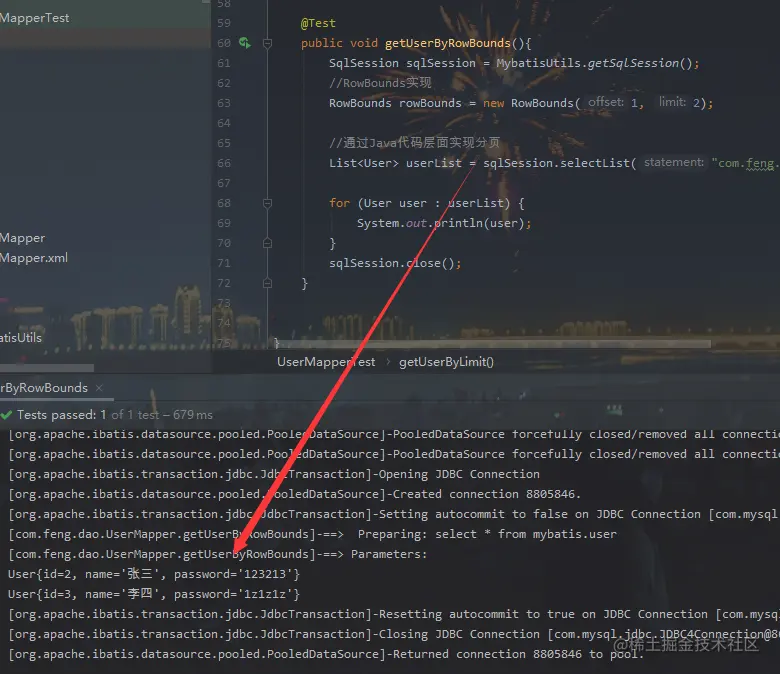Click the //RowBounds实现 comment on line 62
780x674 pixels.
[x=380, y=83]
